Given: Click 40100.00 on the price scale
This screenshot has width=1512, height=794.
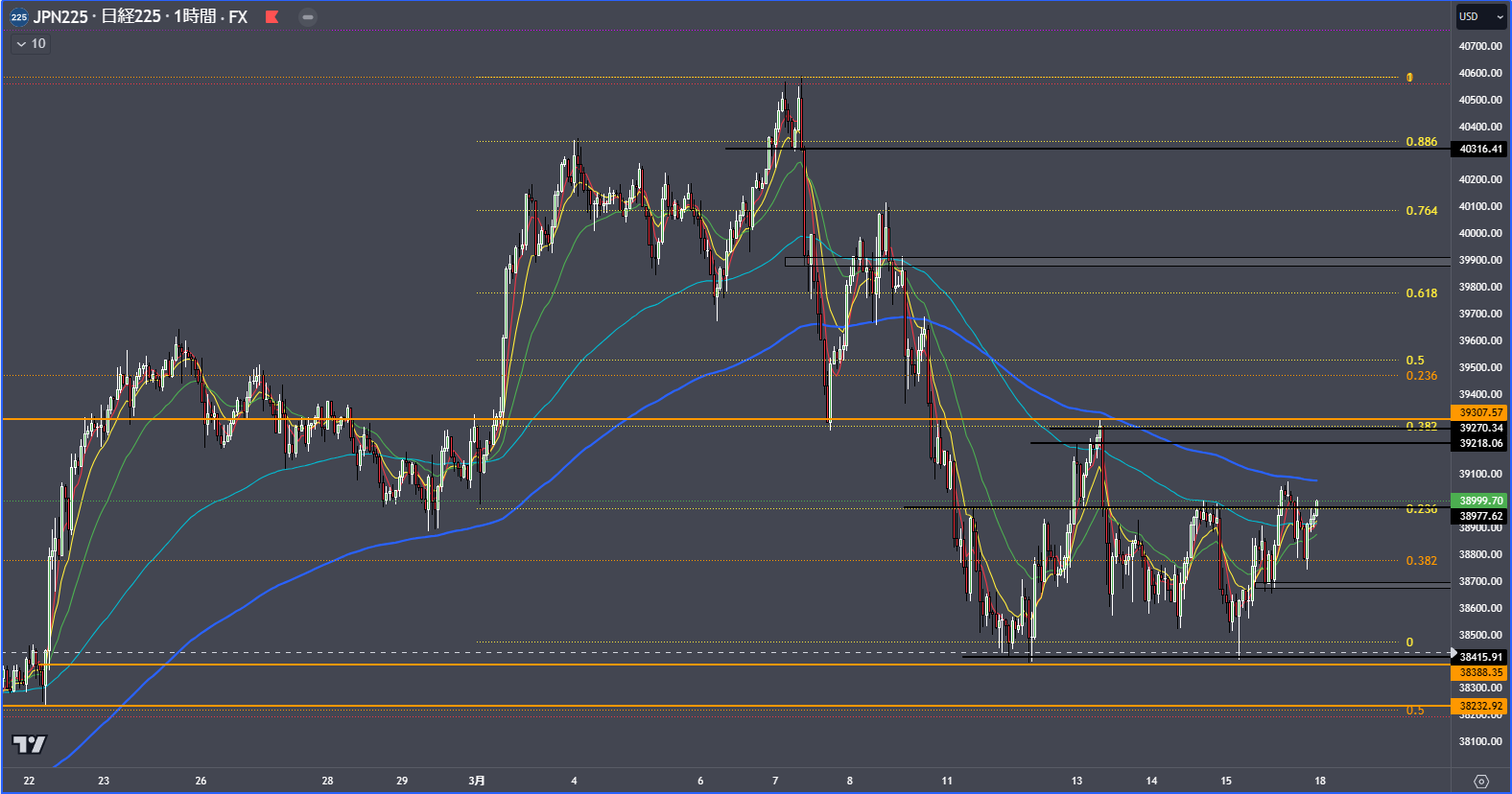Looking at the screenshot, I should tap(1480, 206).
